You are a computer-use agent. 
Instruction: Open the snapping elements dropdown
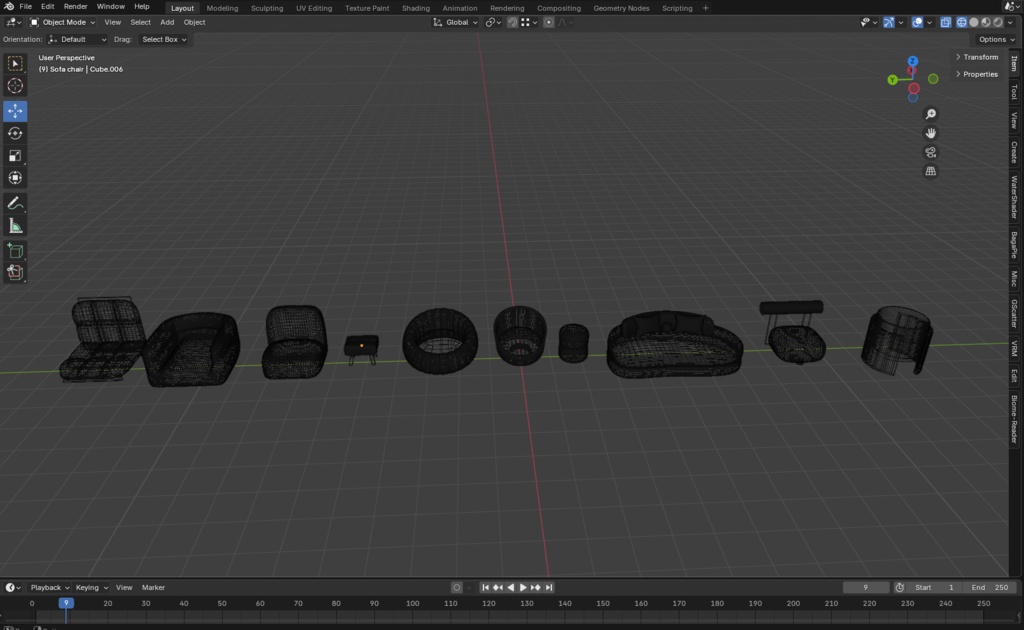[530, 22]
